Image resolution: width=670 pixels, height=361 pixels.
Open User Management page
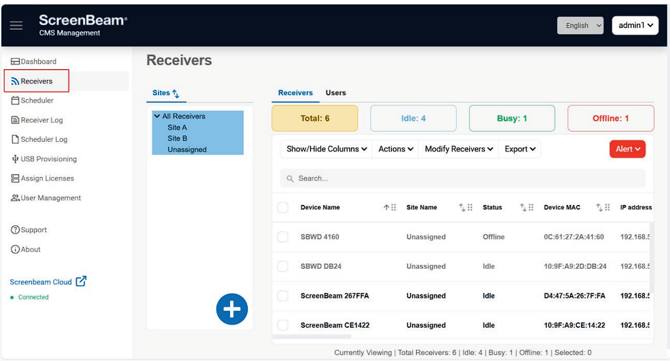(x=46, y=198)
